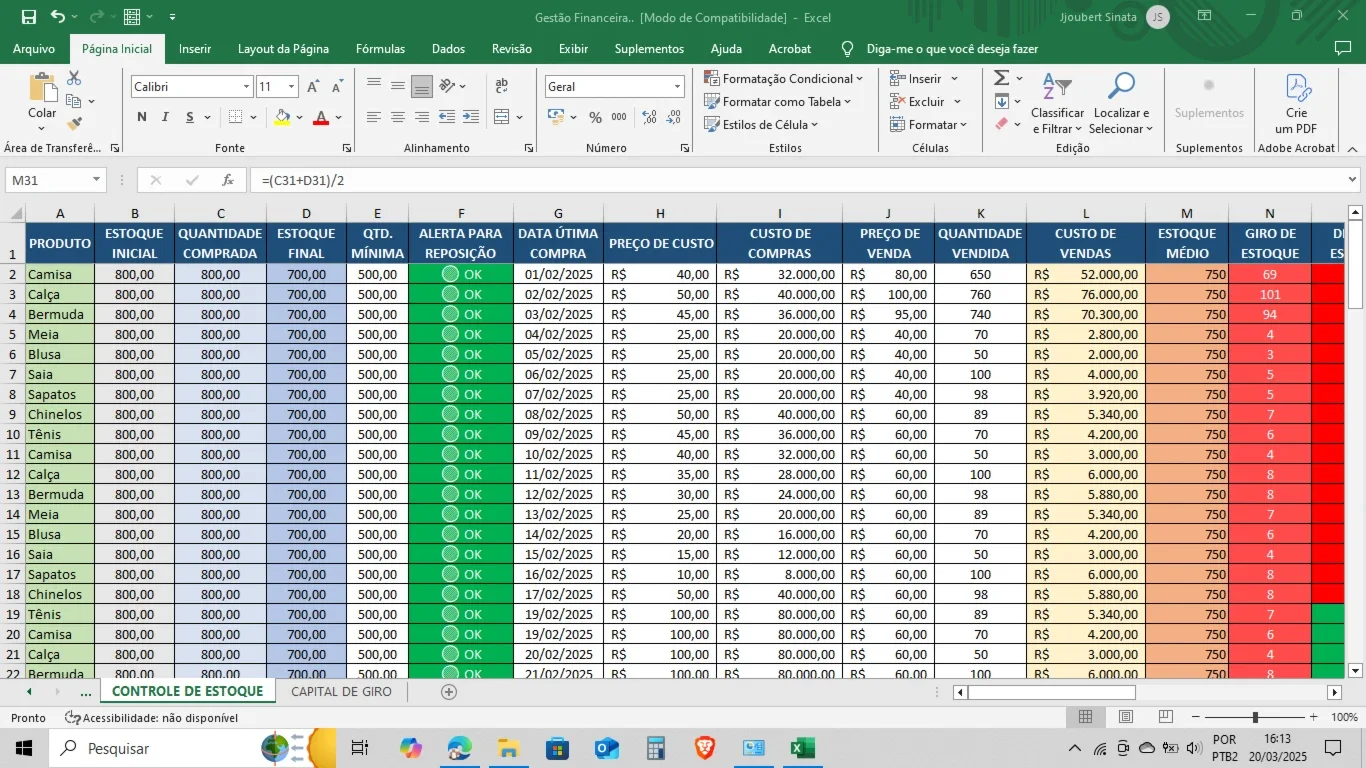
Task: Click the Percent Style icon
Action: click(595, 117)
